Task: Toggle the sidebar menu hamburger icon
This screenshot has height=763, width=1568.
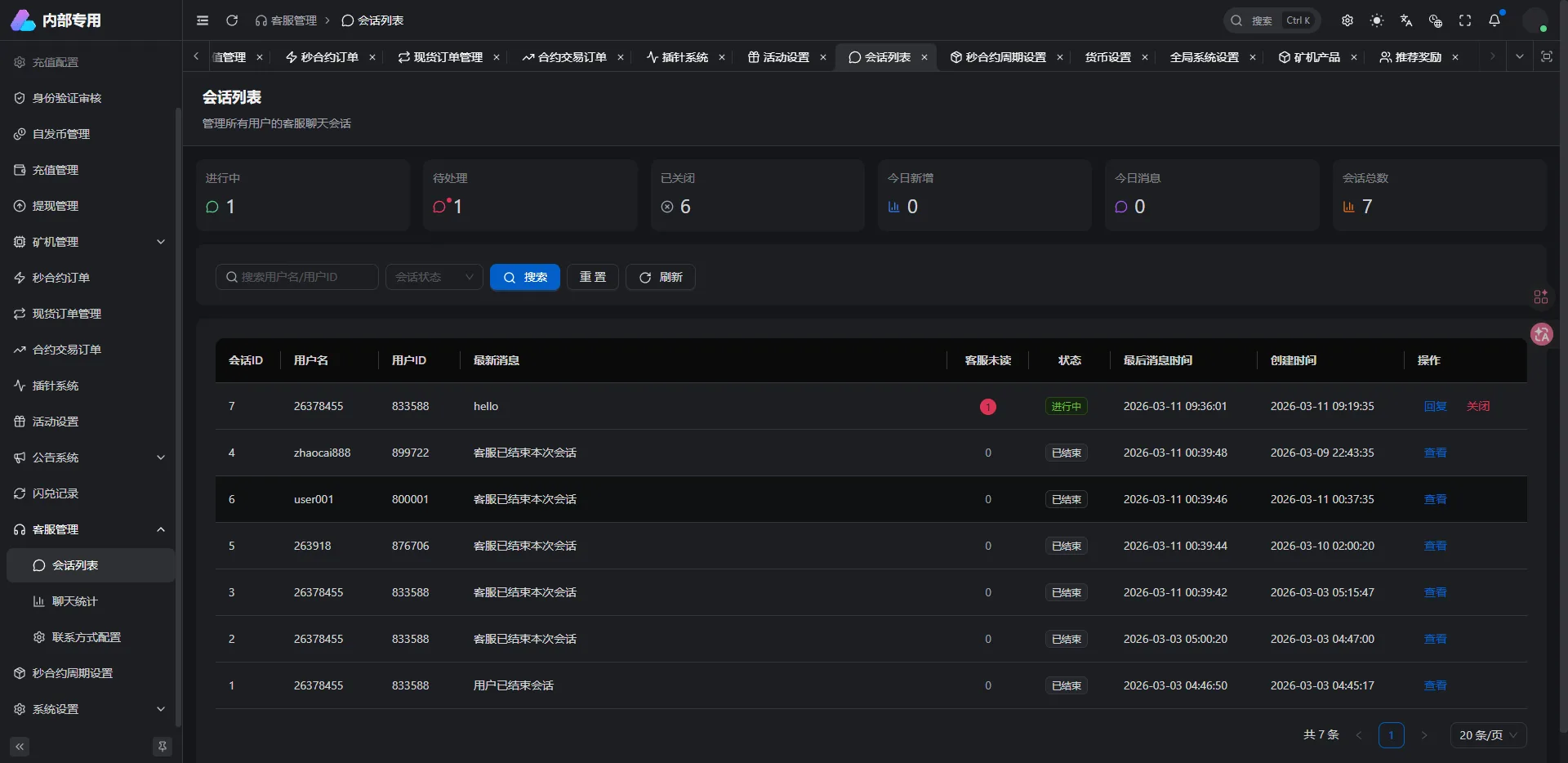Action: (203, 20)
